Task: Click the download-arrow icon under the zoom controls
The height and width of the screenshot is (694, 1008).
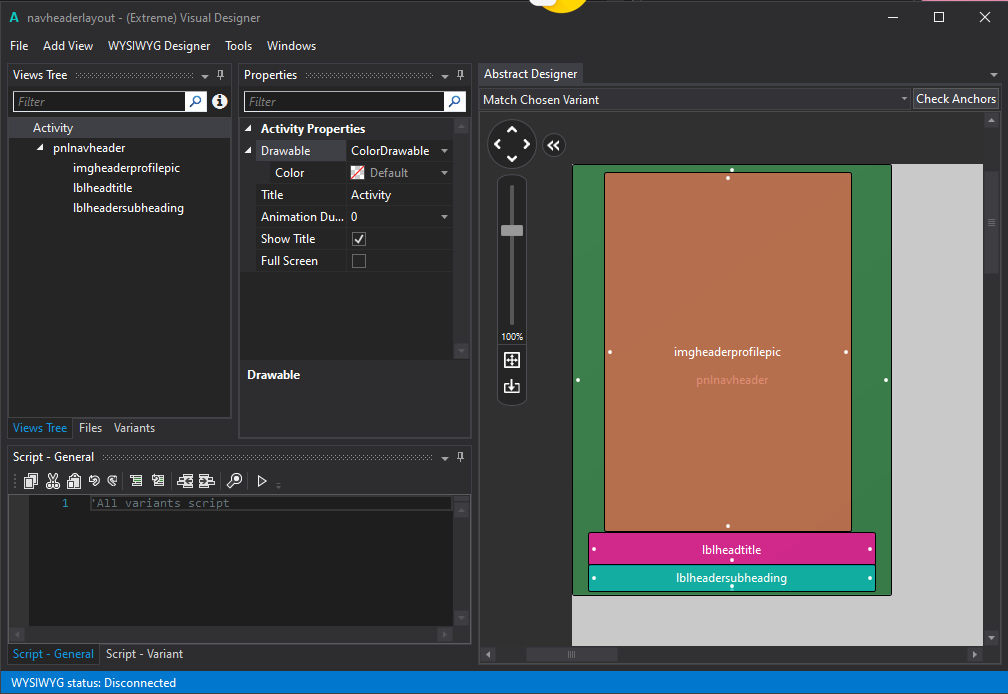Action: [512, 386]
